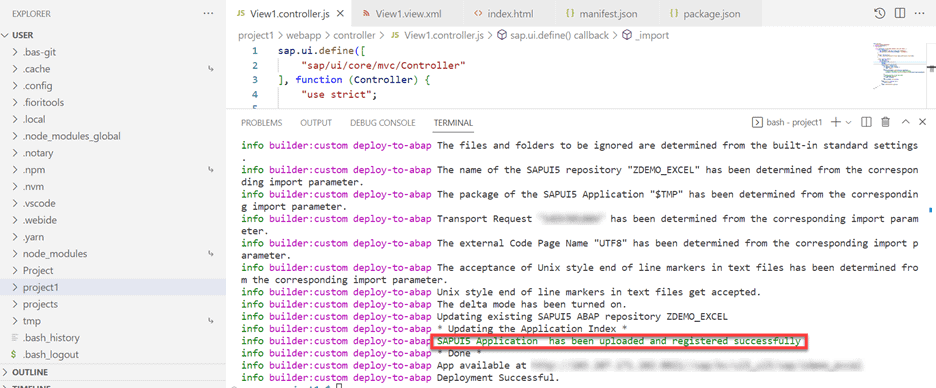Click project1 in the breadcrumb
This screenshot has width=936, height=388.
[x=255, y=35]
